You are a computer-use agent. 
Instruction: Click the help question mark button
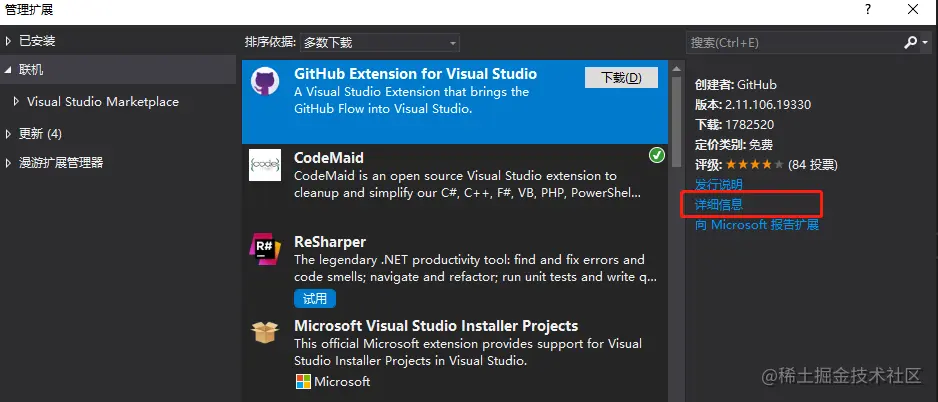pyautogui.click(x=867, y=9)
